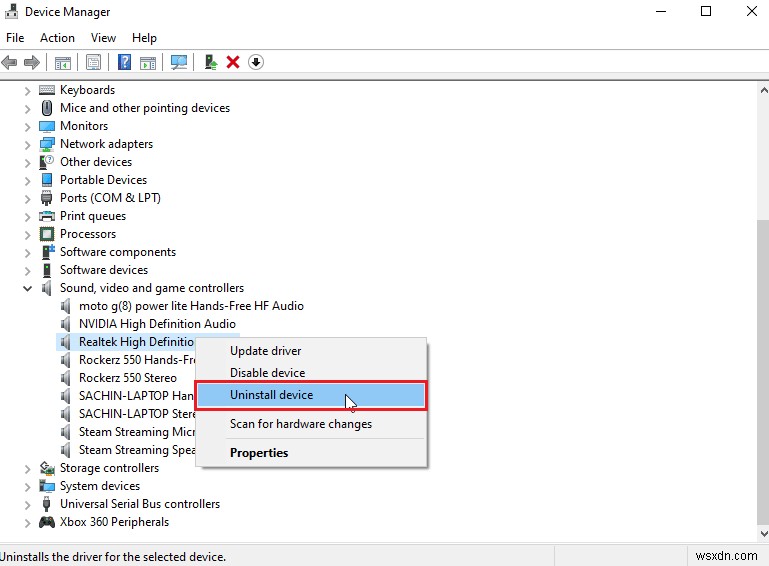Image resolution: width=769 pixels, height=566 pixels.
Task: Expand the System devices node
Action: coord(27,487)
